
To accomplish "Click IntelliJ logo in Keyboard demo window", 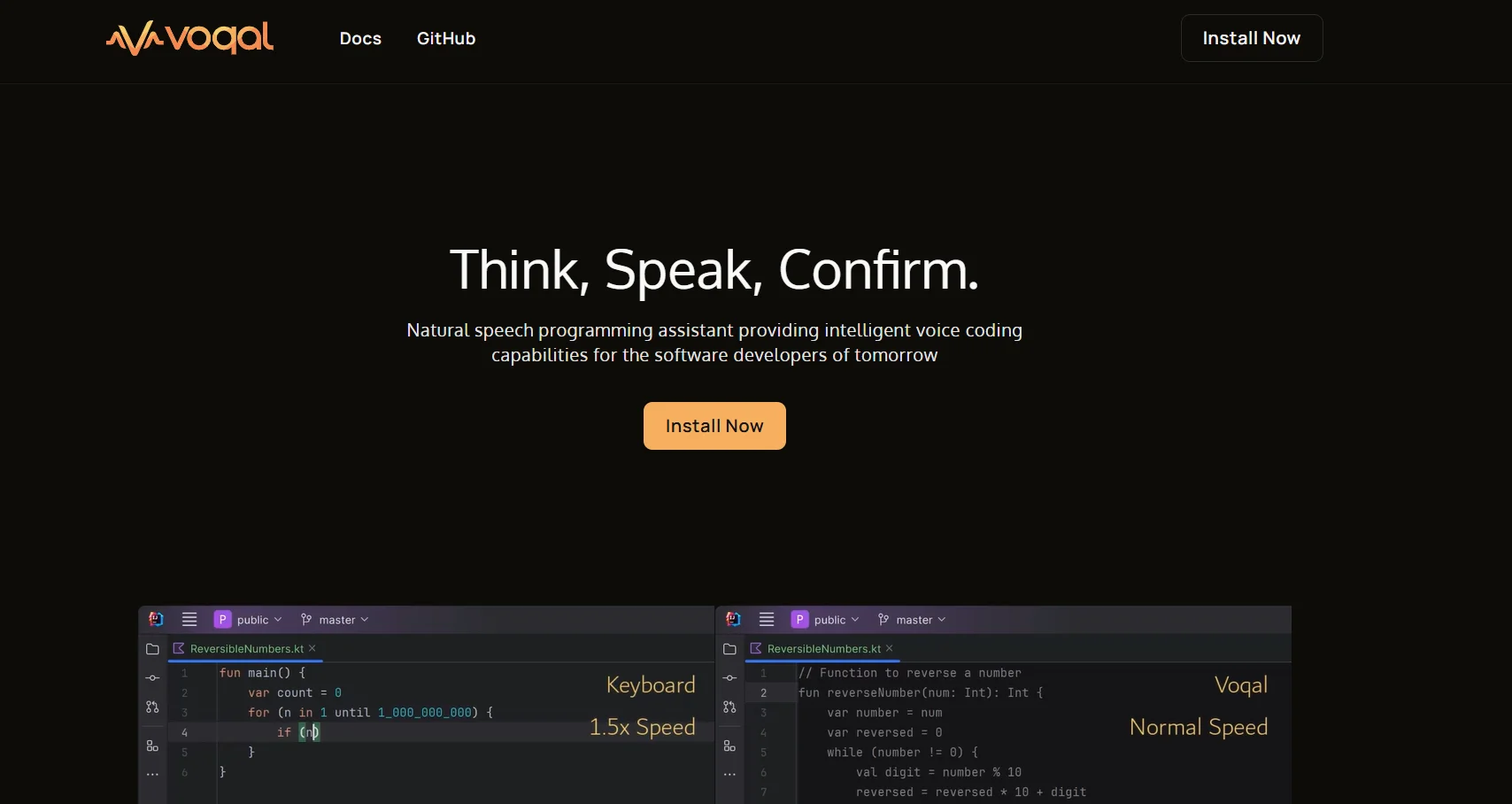I will (x=156, y=619).
